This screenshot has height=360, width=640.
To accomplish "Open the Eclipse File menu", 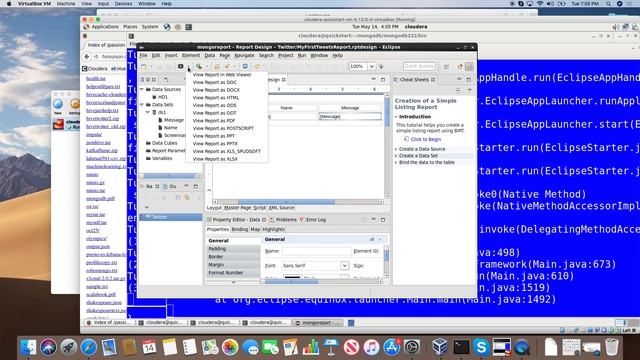I will pyautogui.click(x=143, y=56).
